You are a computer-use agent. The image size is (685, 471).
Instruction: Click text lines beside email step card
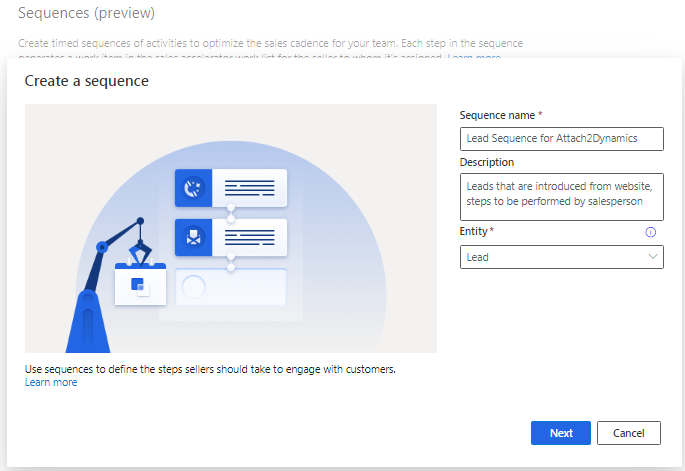(x=249, y=237)
